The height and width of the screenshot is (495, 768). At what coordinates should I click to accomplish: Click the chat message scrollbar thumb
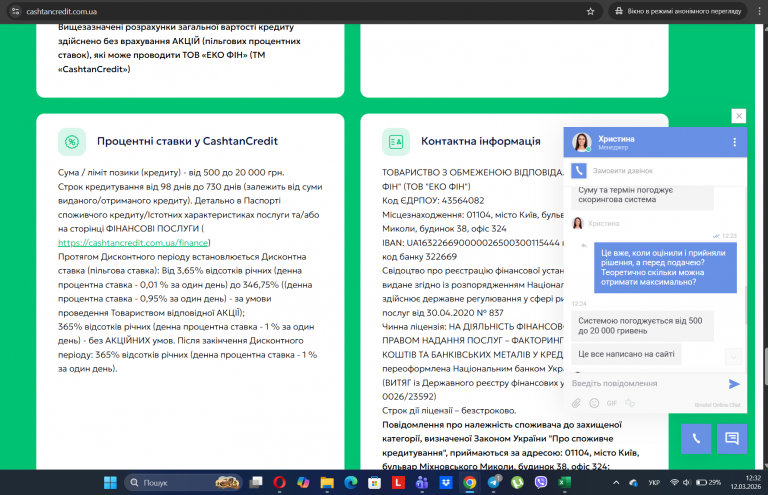pos(746,305)
